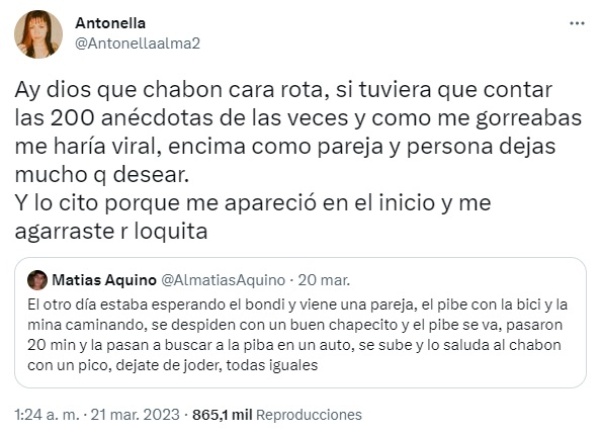Click Matias Aquino's small avatar in quoted tweet

(x=38, y=279)
